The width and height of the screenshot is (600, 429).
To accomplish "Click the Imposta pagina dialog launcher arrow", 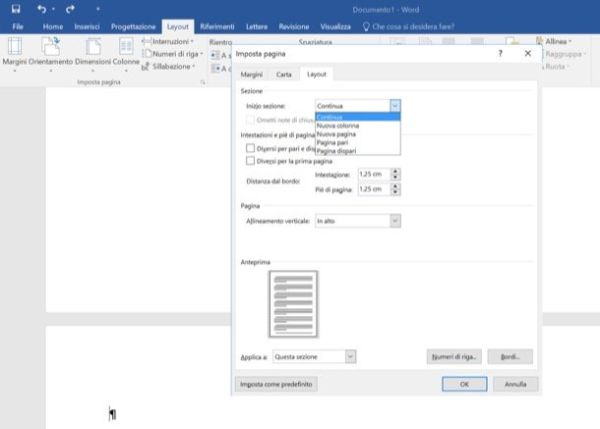I will (x=203, y=82).
